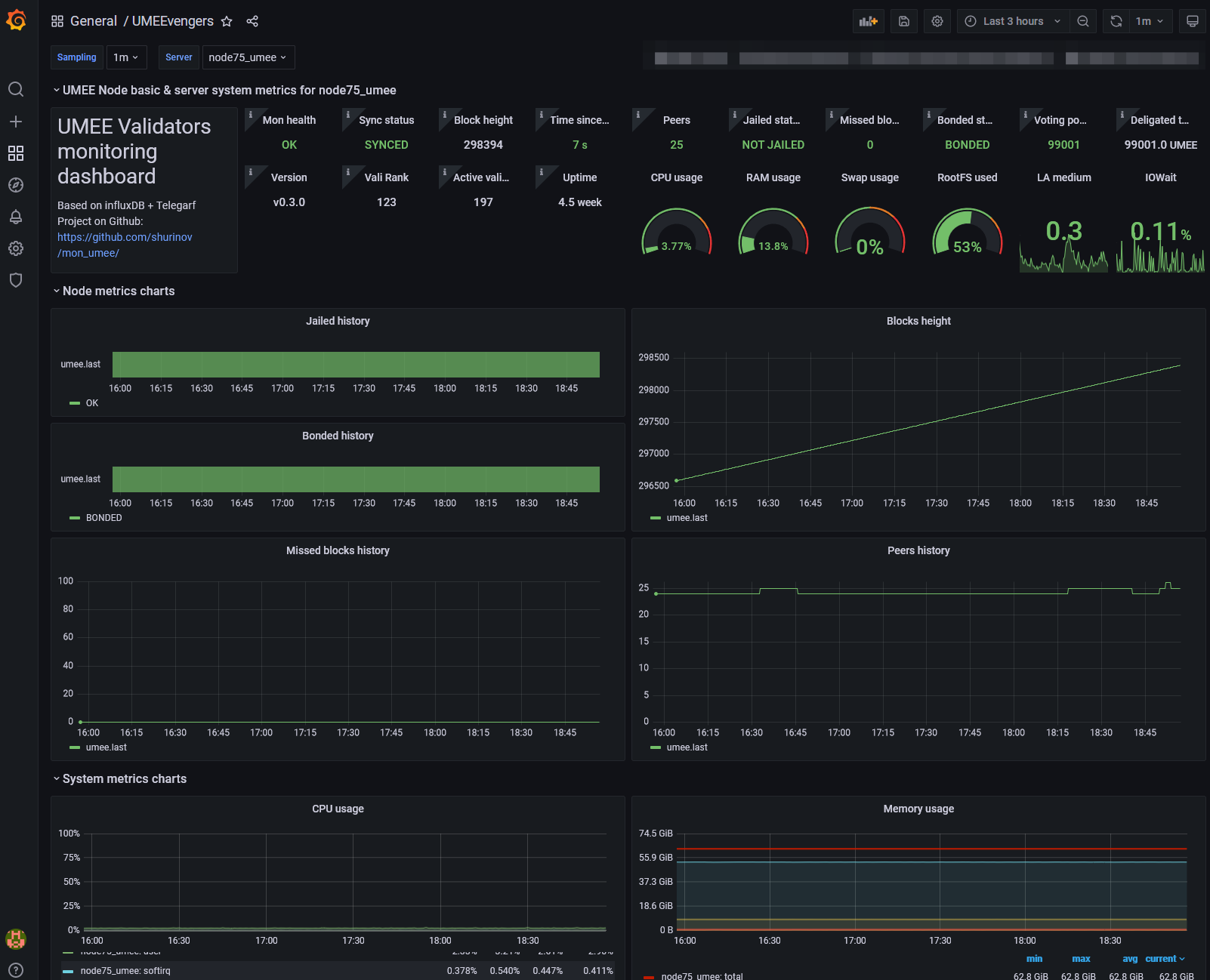Show info for Uptime panel
Image resolution: width=1210 pixels, height=980 pixels.
(x=542, y=172)
